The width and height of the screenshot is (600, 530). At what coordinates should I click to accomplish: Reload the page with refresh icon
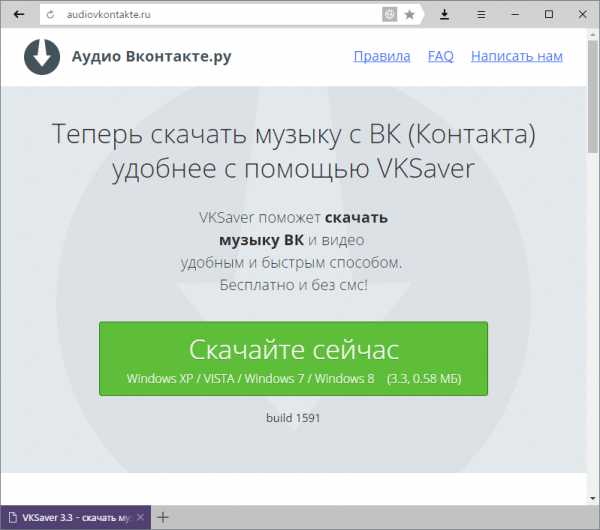tap(50, 15)
